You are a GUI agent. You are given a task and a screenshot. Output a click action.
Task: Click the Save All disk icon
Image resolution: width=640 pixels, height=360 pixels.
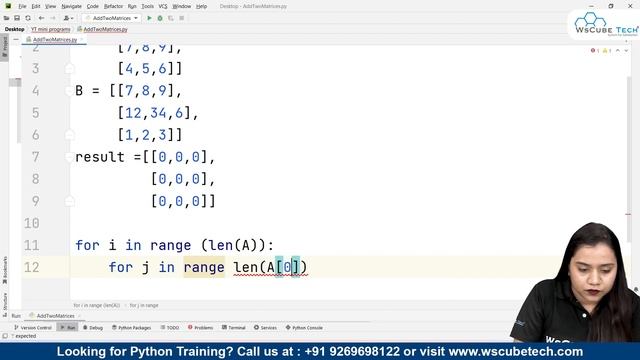(x=17, y=18)
